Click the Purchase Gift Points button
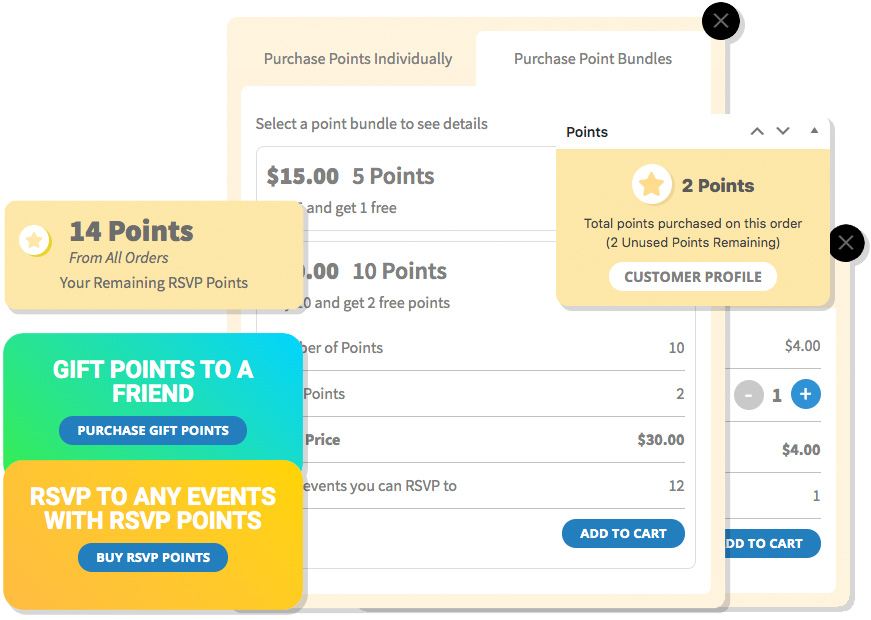 (153, 431)
